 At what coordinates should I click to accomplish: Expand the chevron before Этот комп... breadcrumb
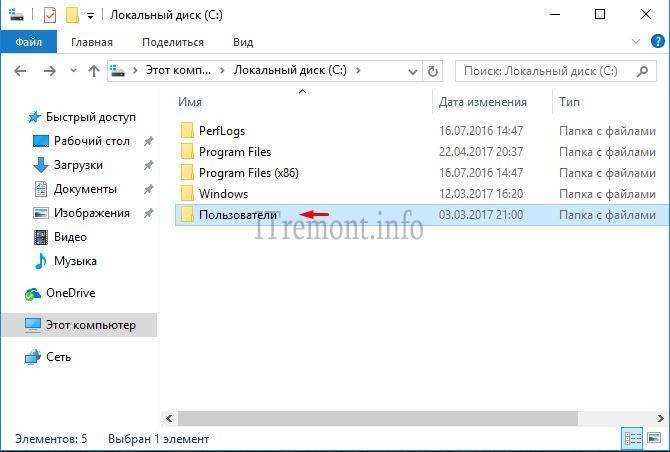coord(135,70)
